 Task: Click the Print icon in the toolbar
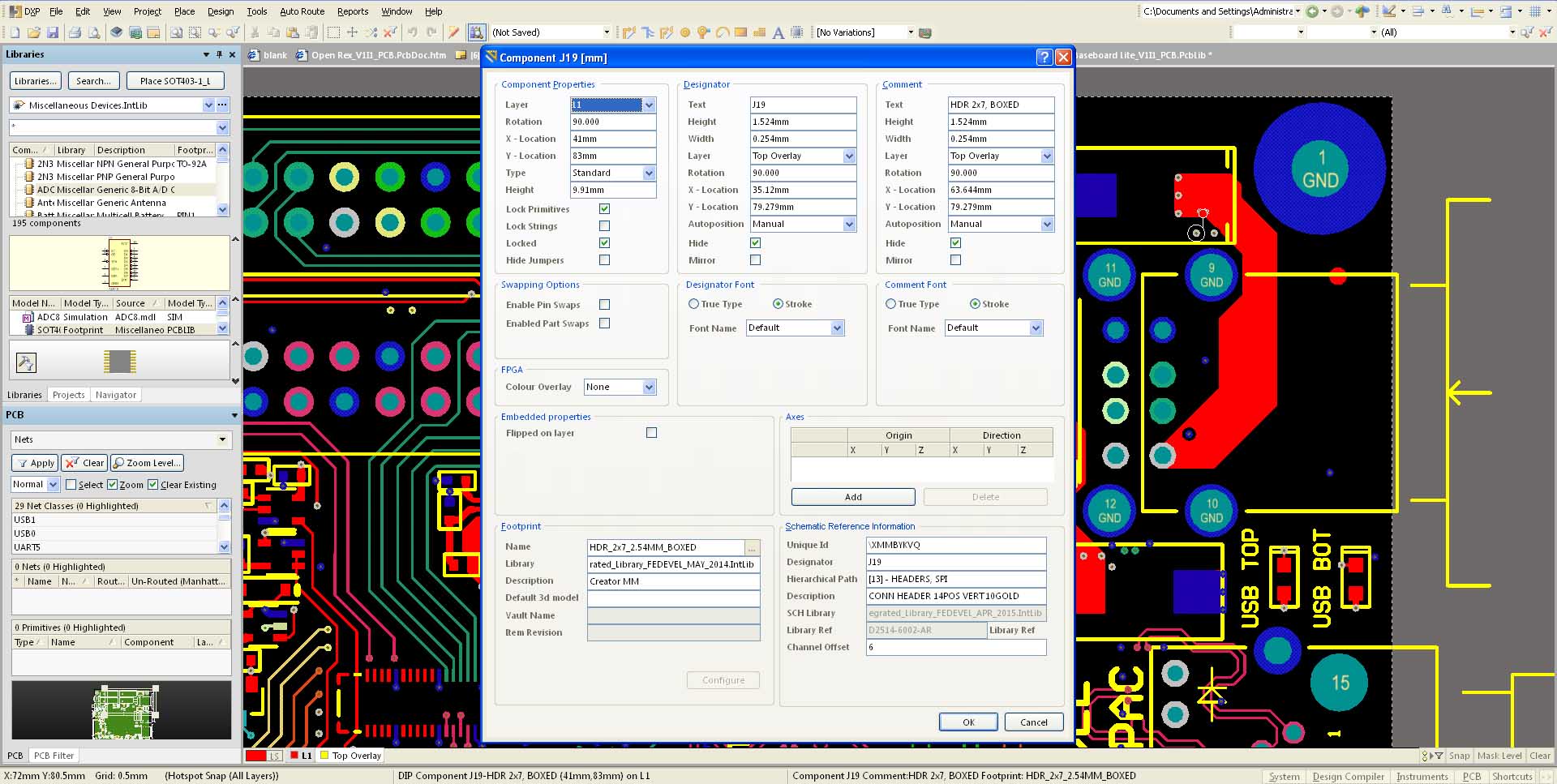tap(75, 32)
